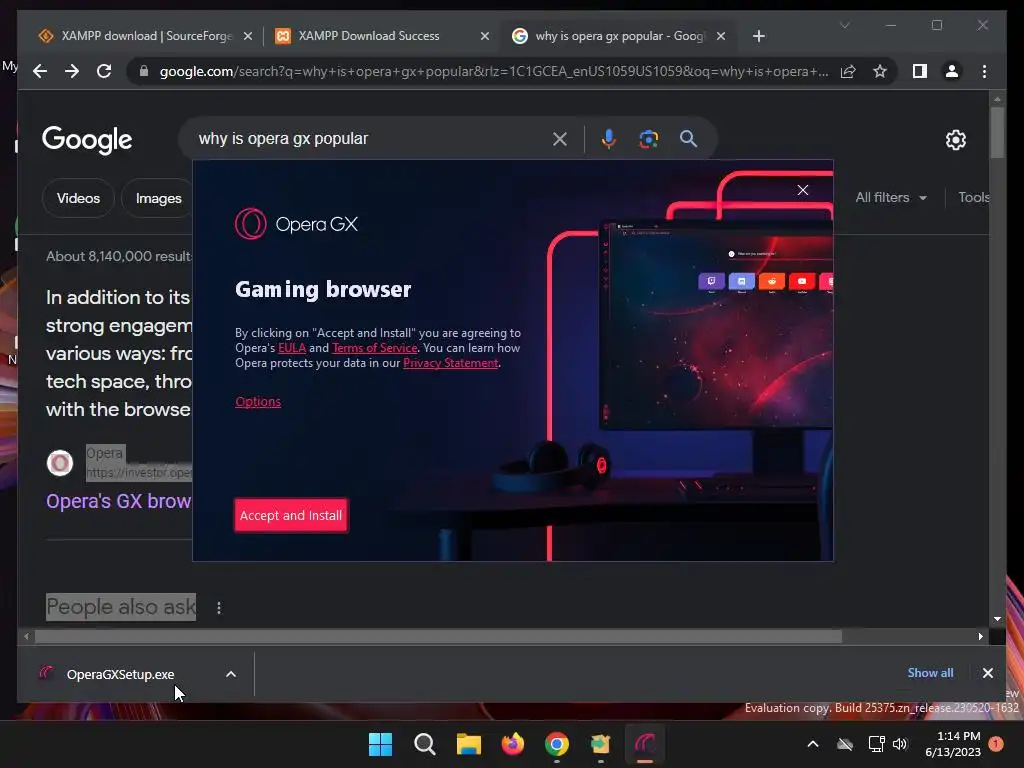The image size is (1024, 768).
Task: Open the Opera GX installer taskbar icon
Action: pyautogui.click(x=645, y=744)
